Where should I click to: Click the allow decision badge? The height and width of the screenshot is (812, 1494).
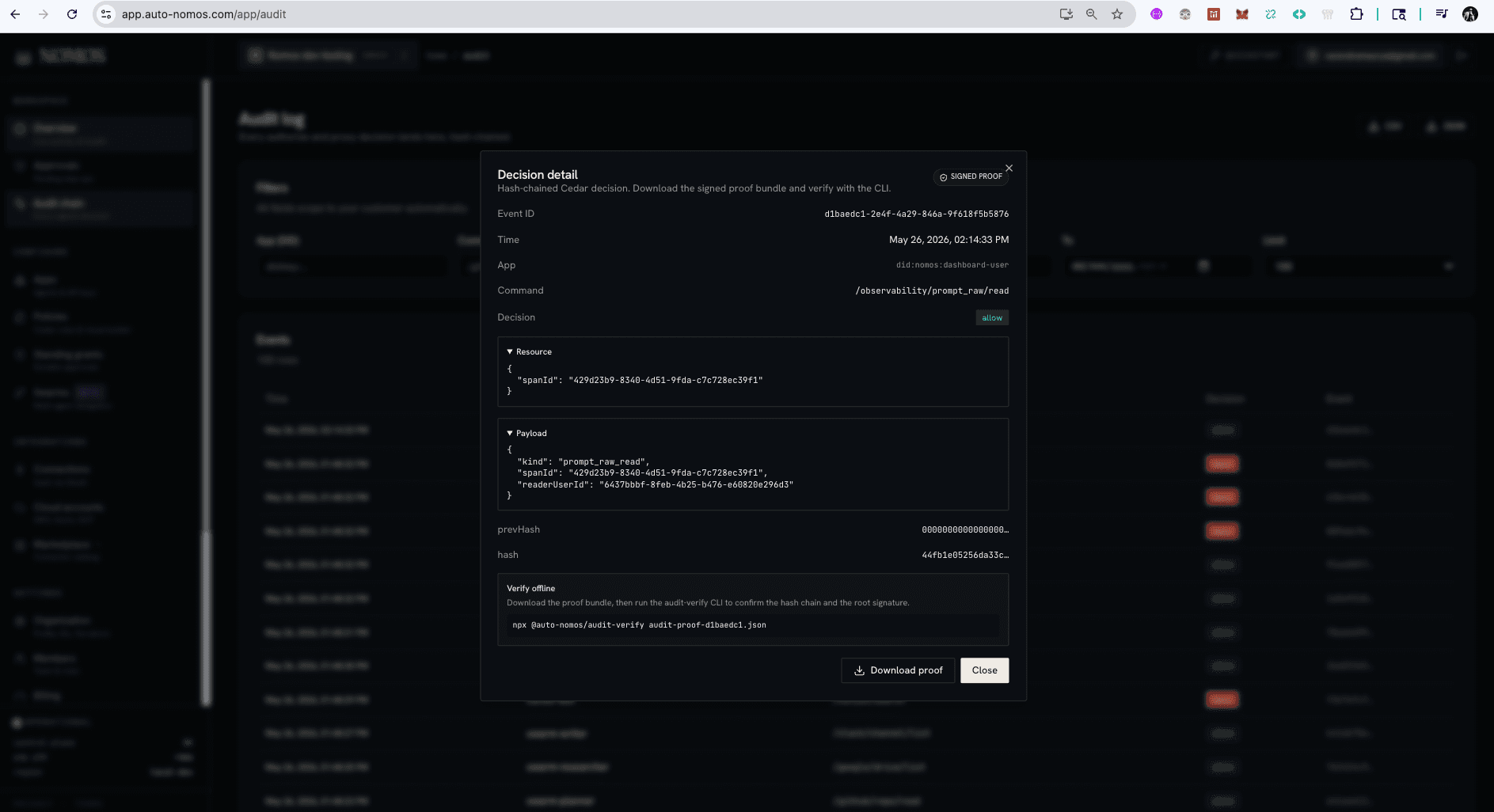(992, 318)
